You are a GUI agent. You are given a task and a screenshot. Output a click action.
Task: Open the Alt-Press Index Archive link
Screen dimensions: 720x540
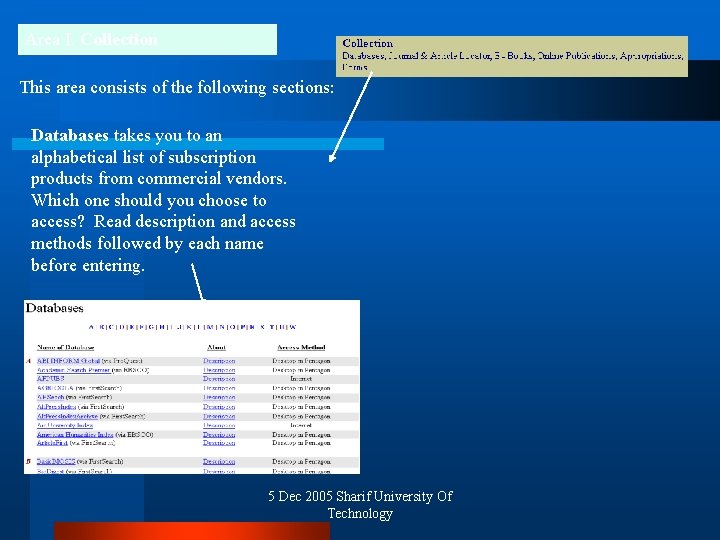(68, 416)
